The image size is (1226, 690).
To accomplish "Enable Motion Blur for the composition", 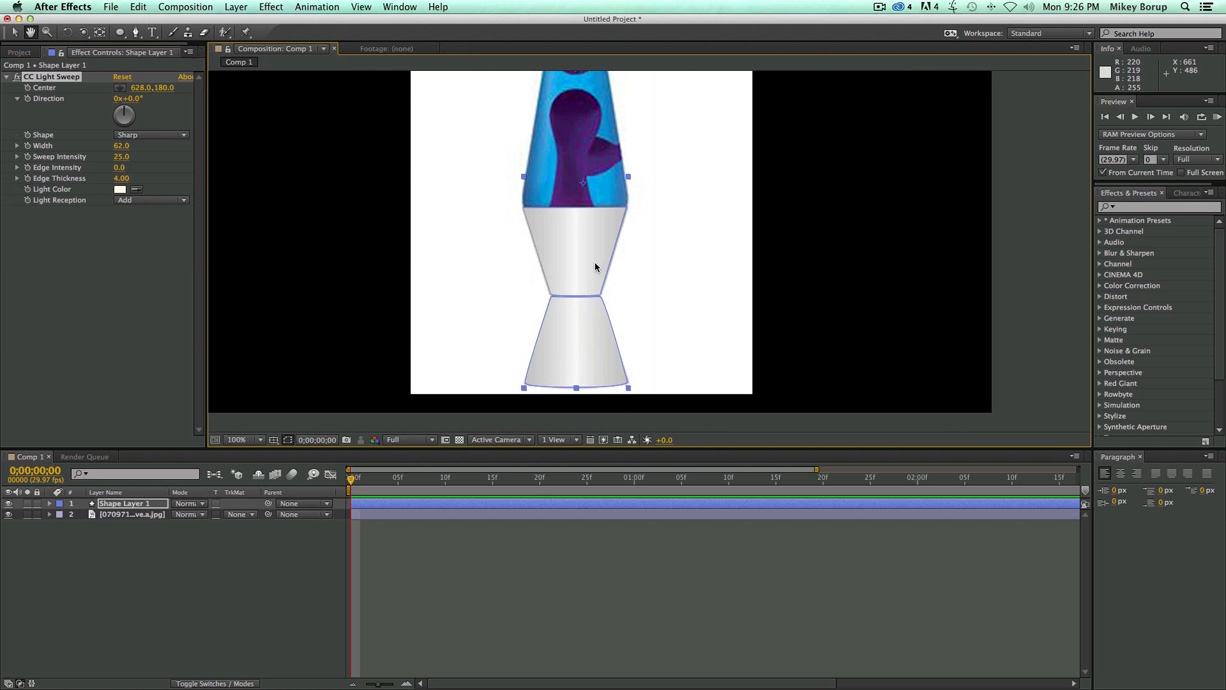I will [x=291, y=473].
